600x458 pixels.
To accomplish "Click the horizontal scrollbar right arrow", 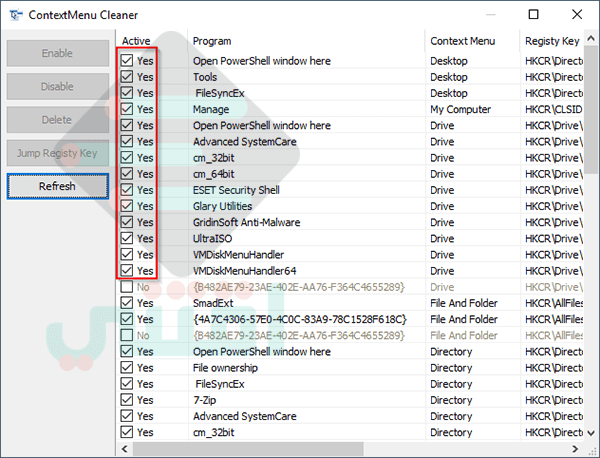I will coord(575,448).
